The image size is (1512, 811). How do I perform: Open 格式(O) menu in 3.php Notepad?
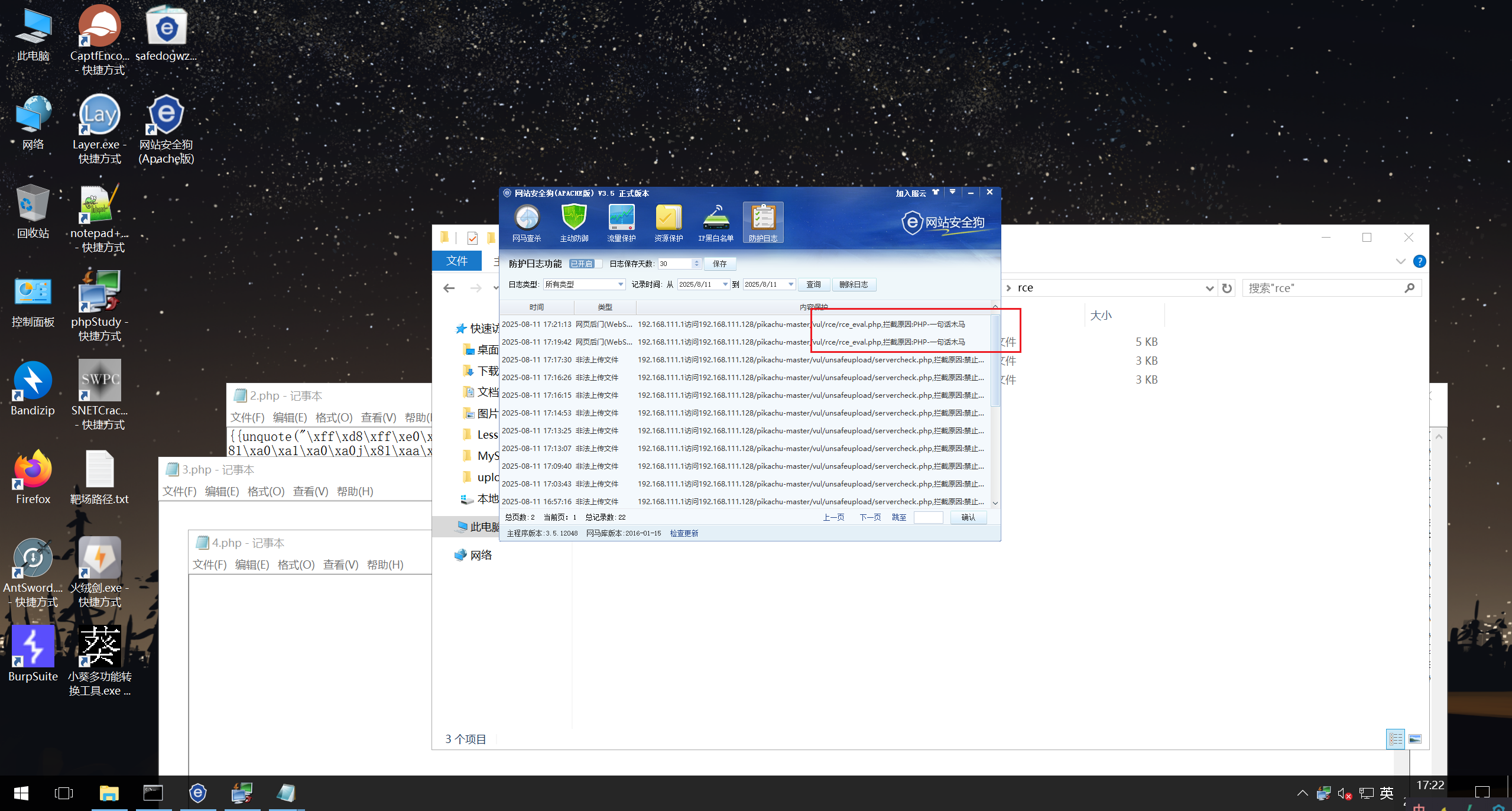point(265,491)
